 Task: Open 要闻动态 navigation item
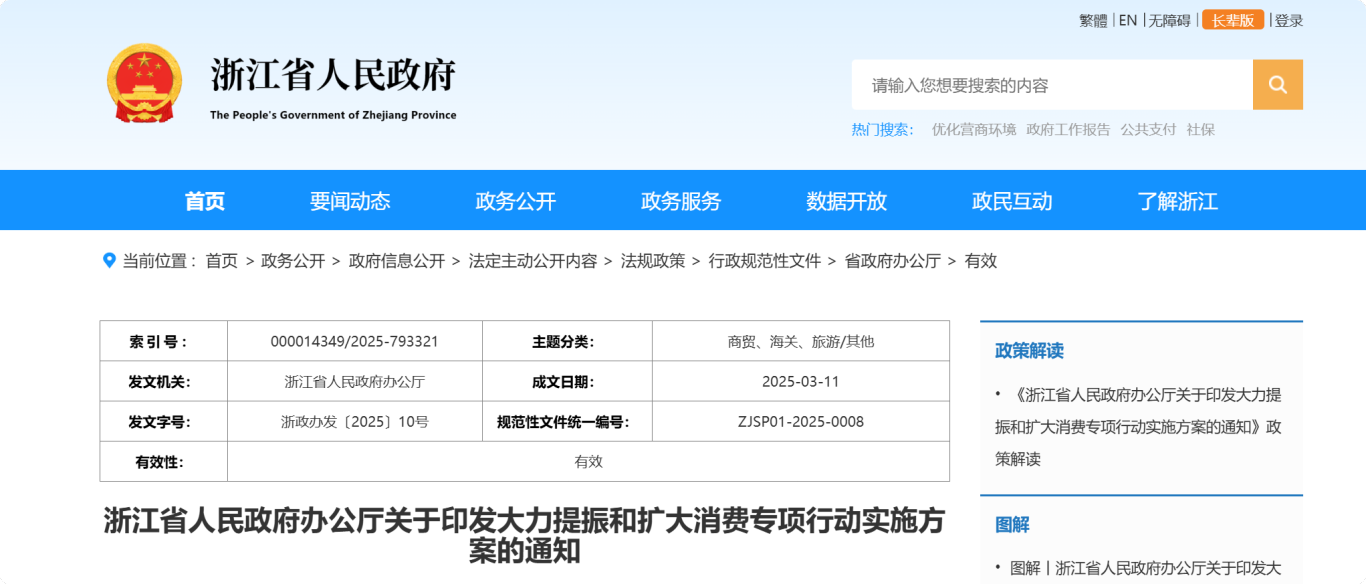pyautogui.click(x=350, y=201)
